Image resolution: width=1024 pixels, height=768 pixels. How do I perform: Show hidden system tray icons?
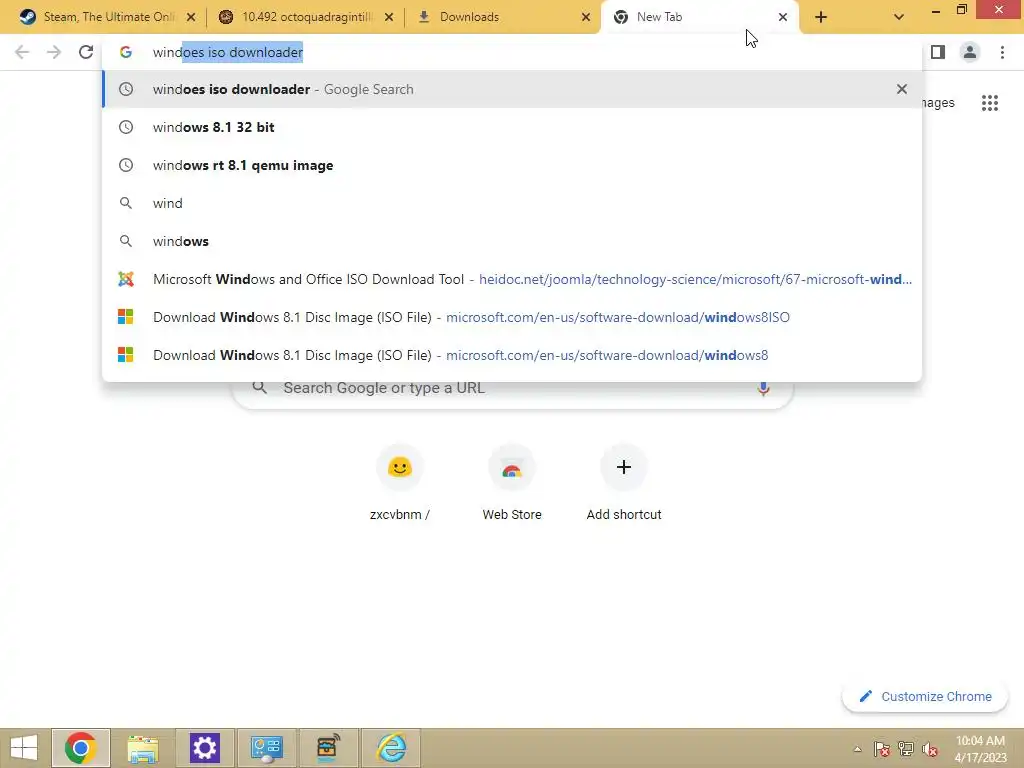[x=857, y=749]
